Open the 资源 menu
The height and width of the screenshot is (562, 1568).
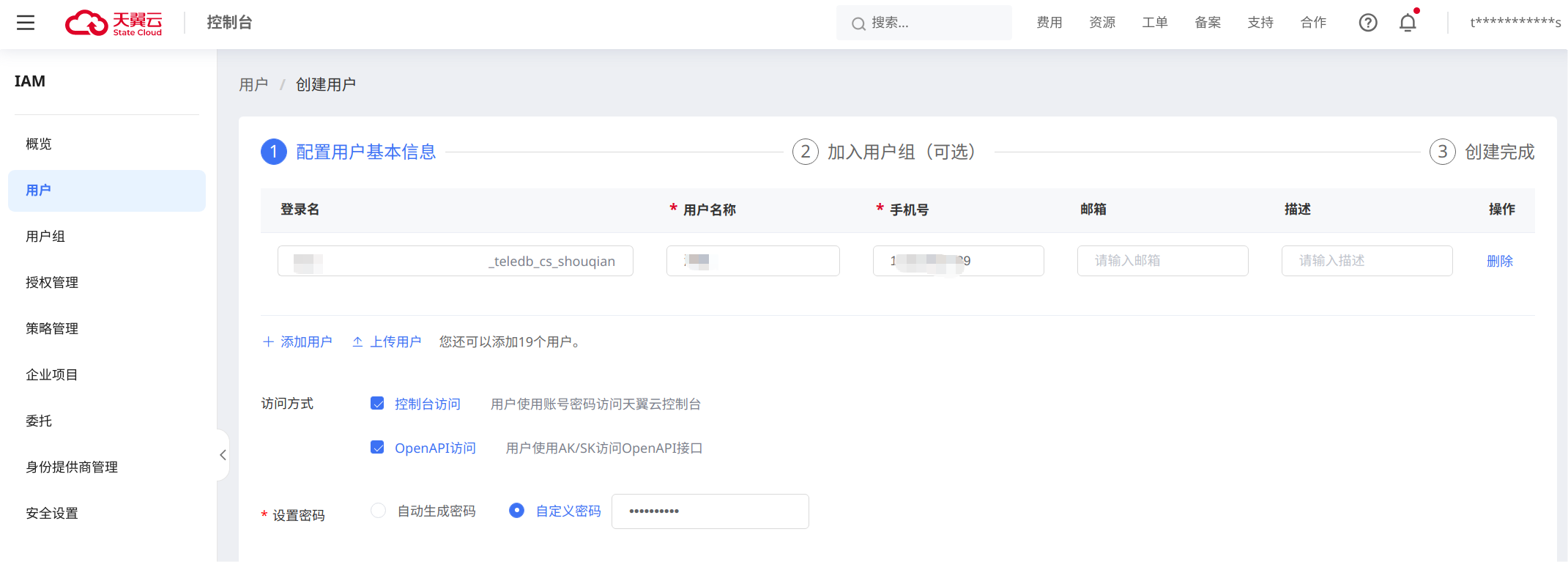pos(1102,23)
